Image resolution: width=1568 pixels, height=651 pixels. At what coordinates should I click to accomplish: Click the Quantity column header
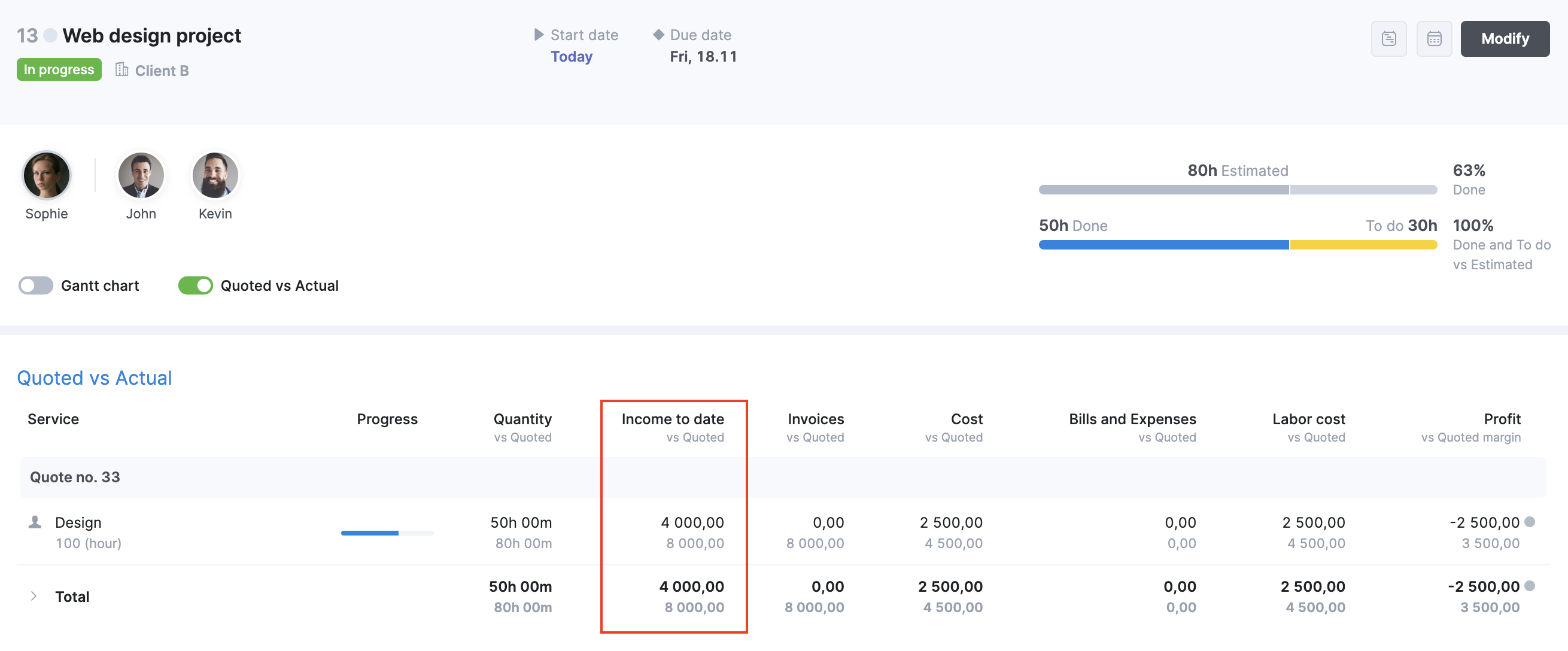click(x=522, y=419)
